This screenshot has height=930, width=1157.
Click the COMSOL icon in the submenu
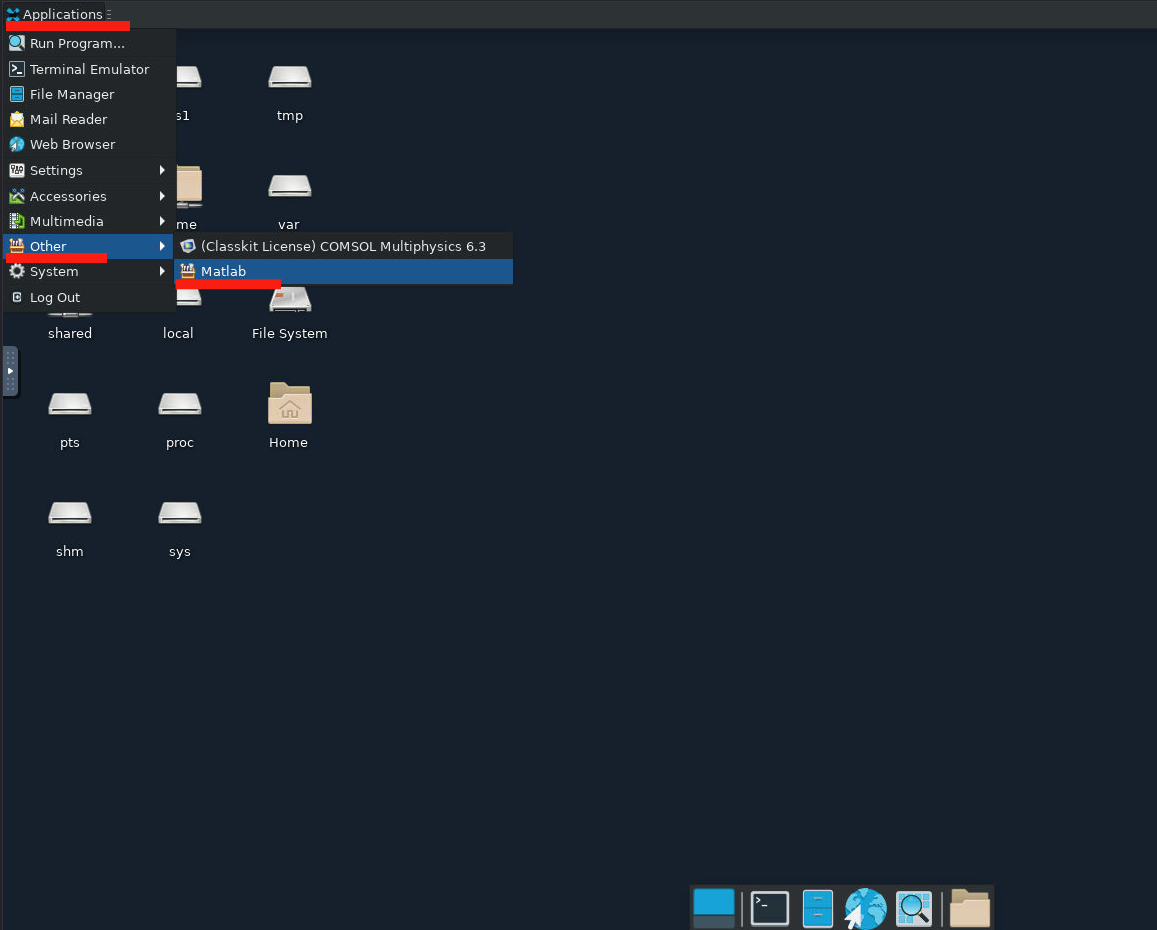[x=187, y=246]
